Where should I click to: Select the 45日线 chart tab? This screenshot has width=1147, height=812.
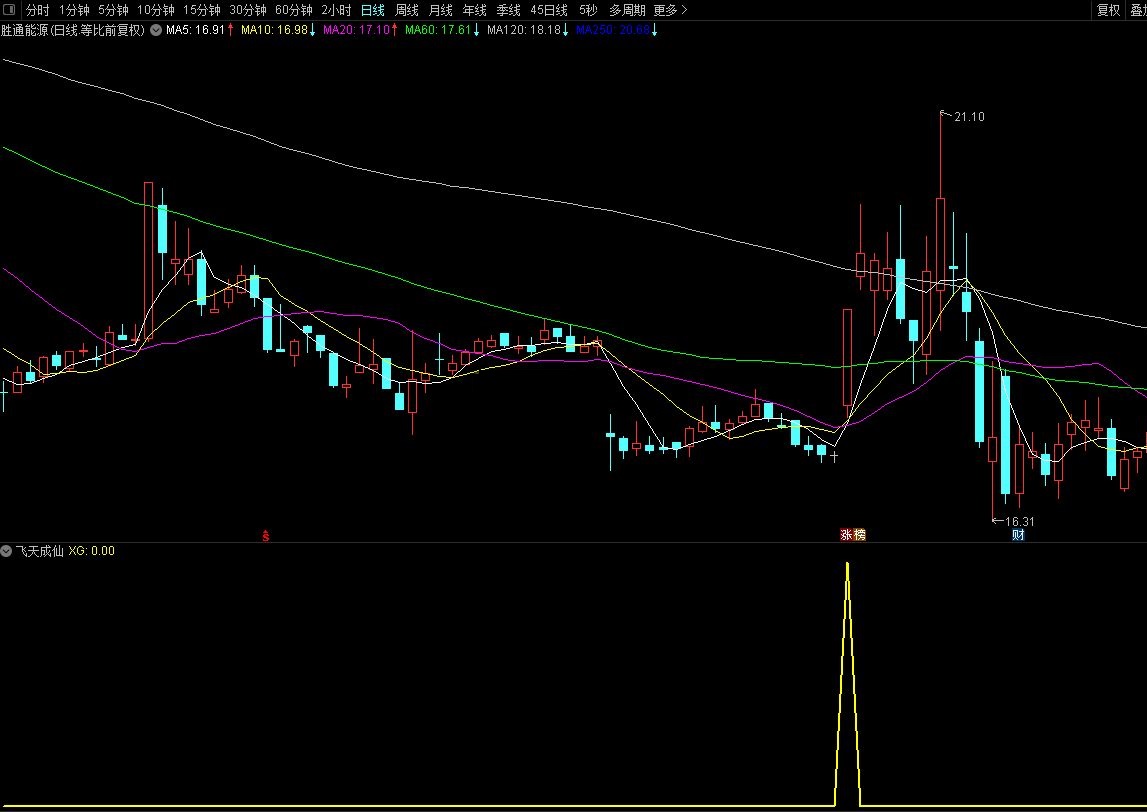(549, 10)
